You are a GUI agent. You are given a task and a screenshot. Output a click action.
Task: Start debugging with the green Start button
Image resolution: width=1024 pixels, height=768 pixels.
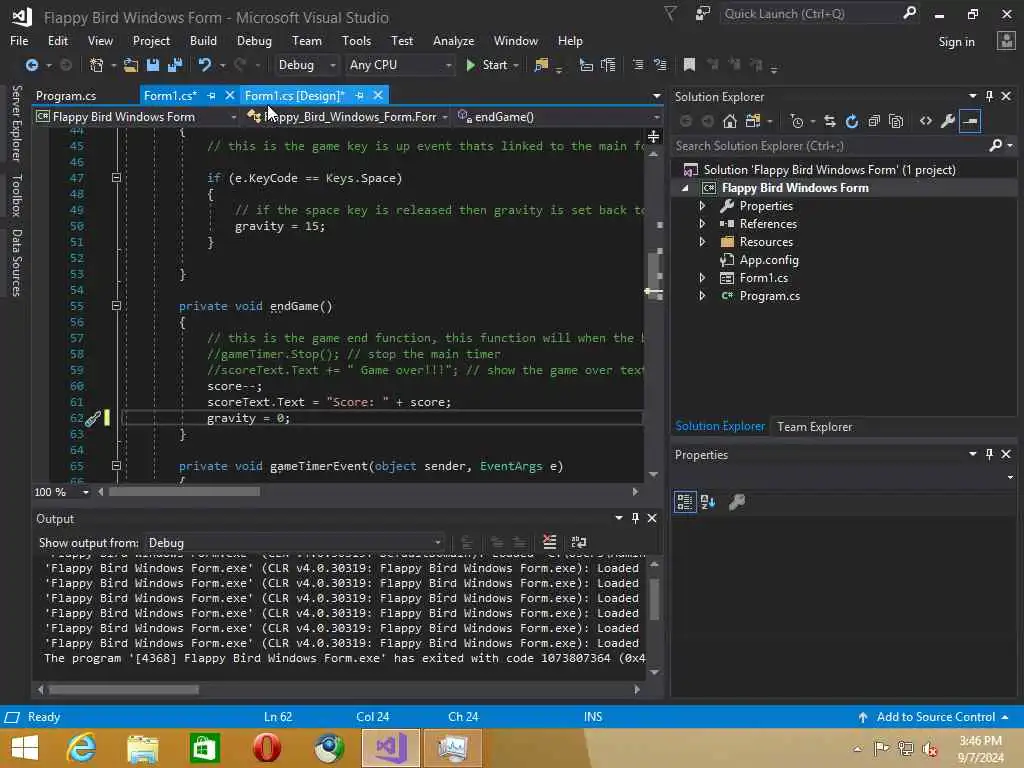488,65
